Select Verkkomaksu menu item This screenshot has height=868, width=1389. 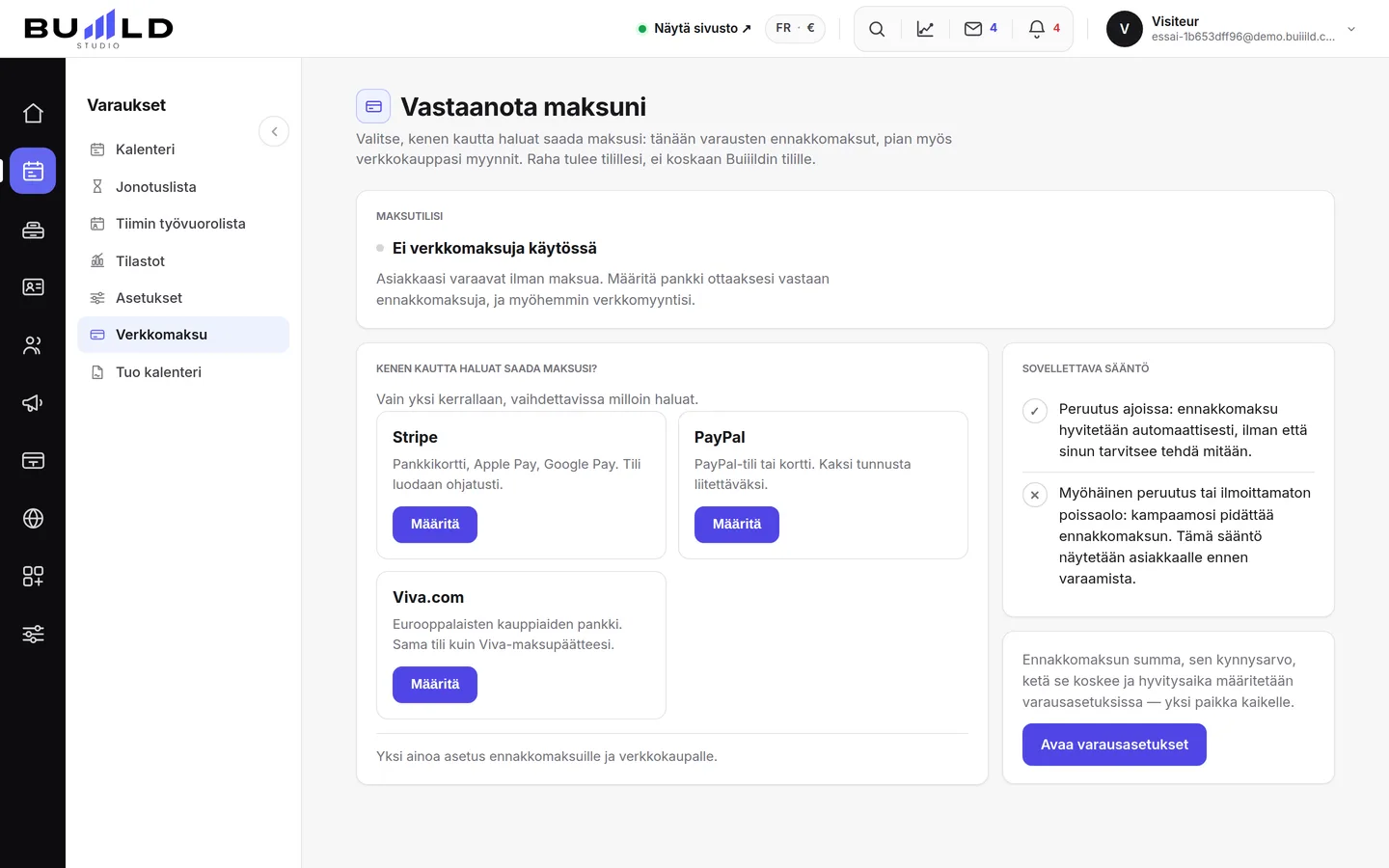click(x=183, y=335)
